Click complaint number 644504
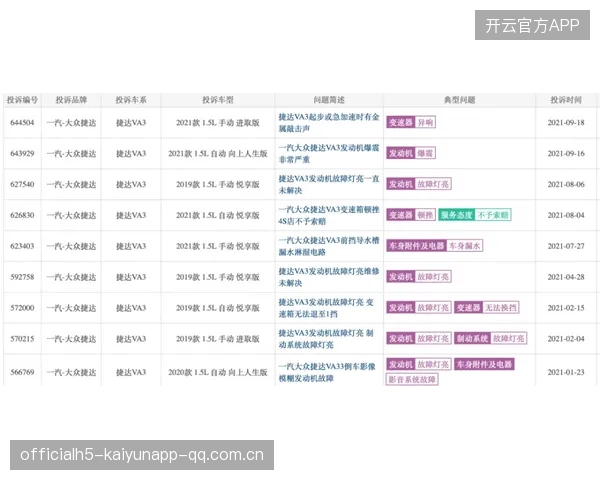600x480 pixels. 22,123
